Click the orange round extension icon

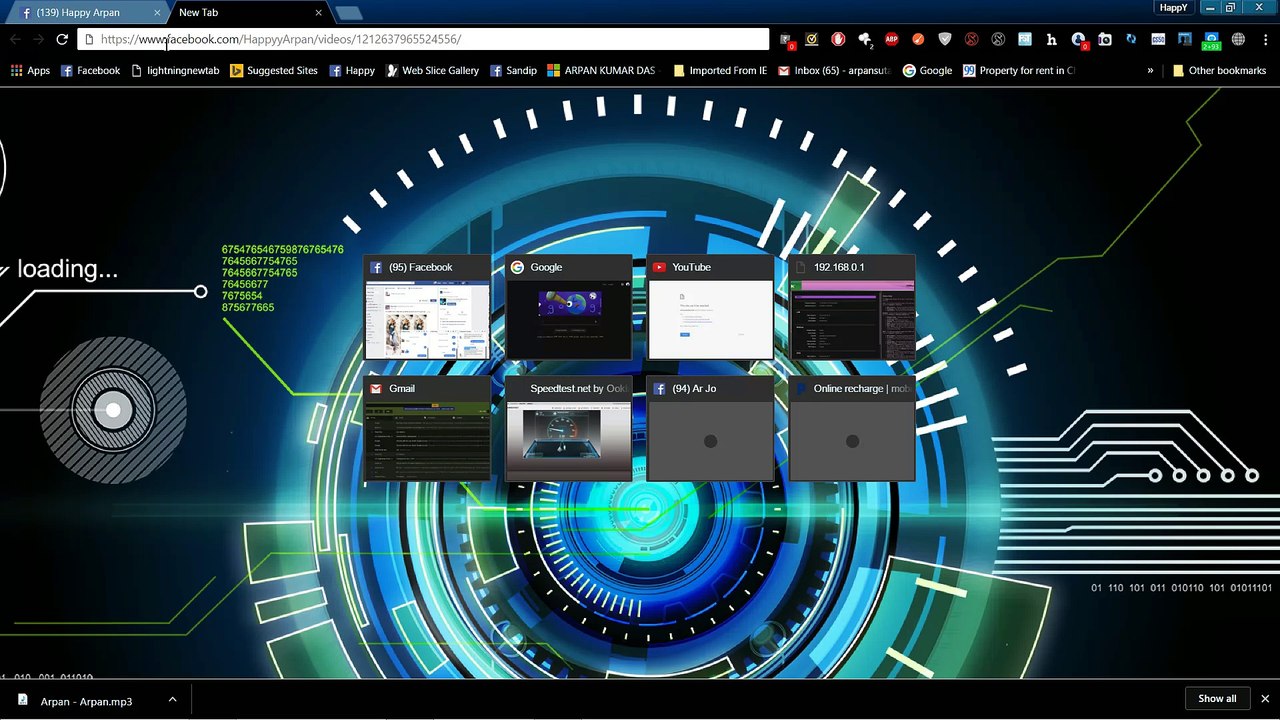click(918, 39)
